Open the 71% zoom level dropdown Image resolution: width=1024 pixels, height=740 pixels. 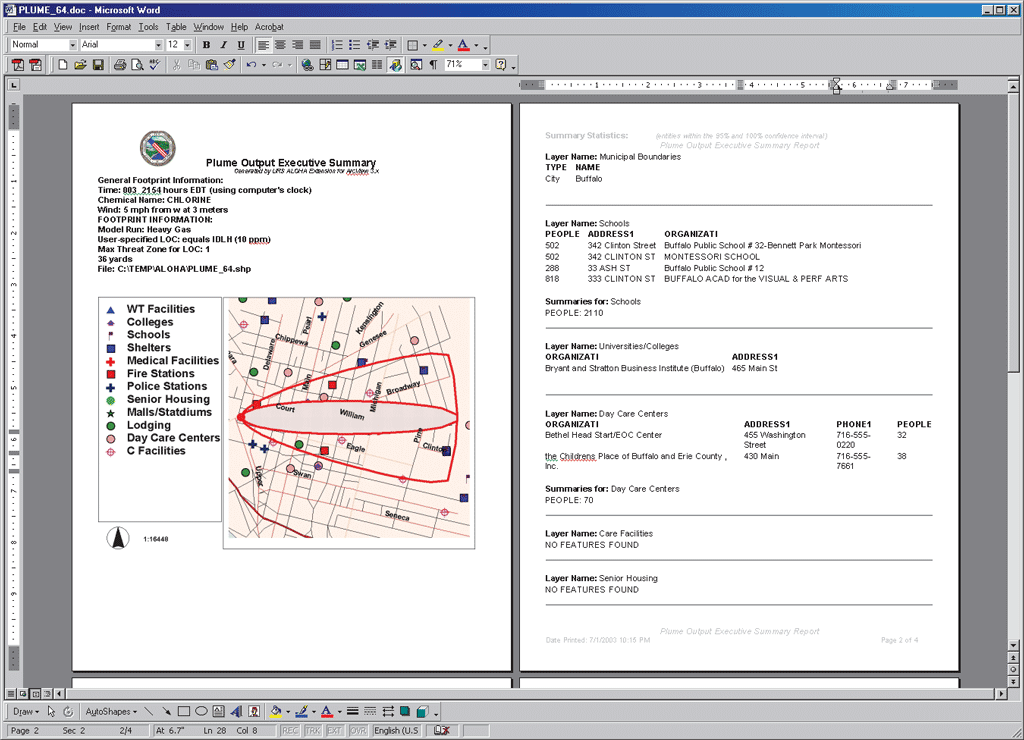[x=485, y=65]
